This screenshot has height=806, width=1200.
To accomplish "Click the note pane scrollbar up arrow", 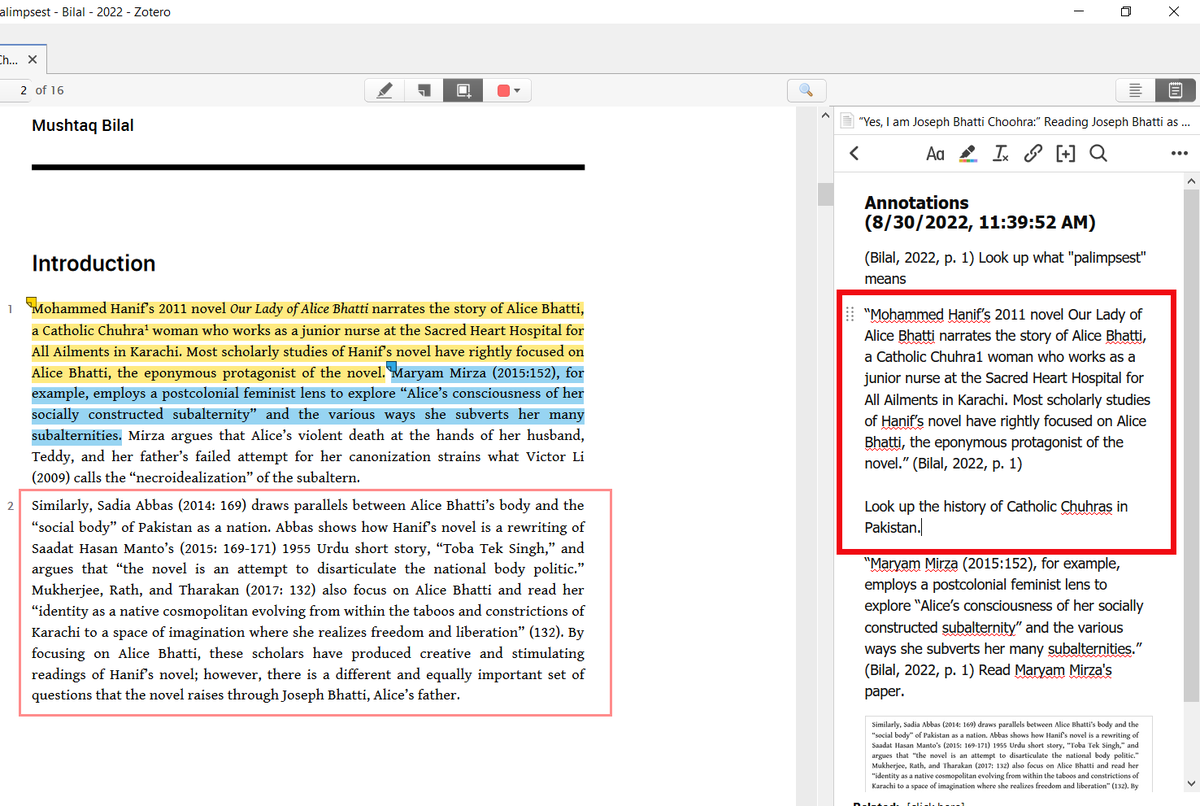I will click(1190, 181).
